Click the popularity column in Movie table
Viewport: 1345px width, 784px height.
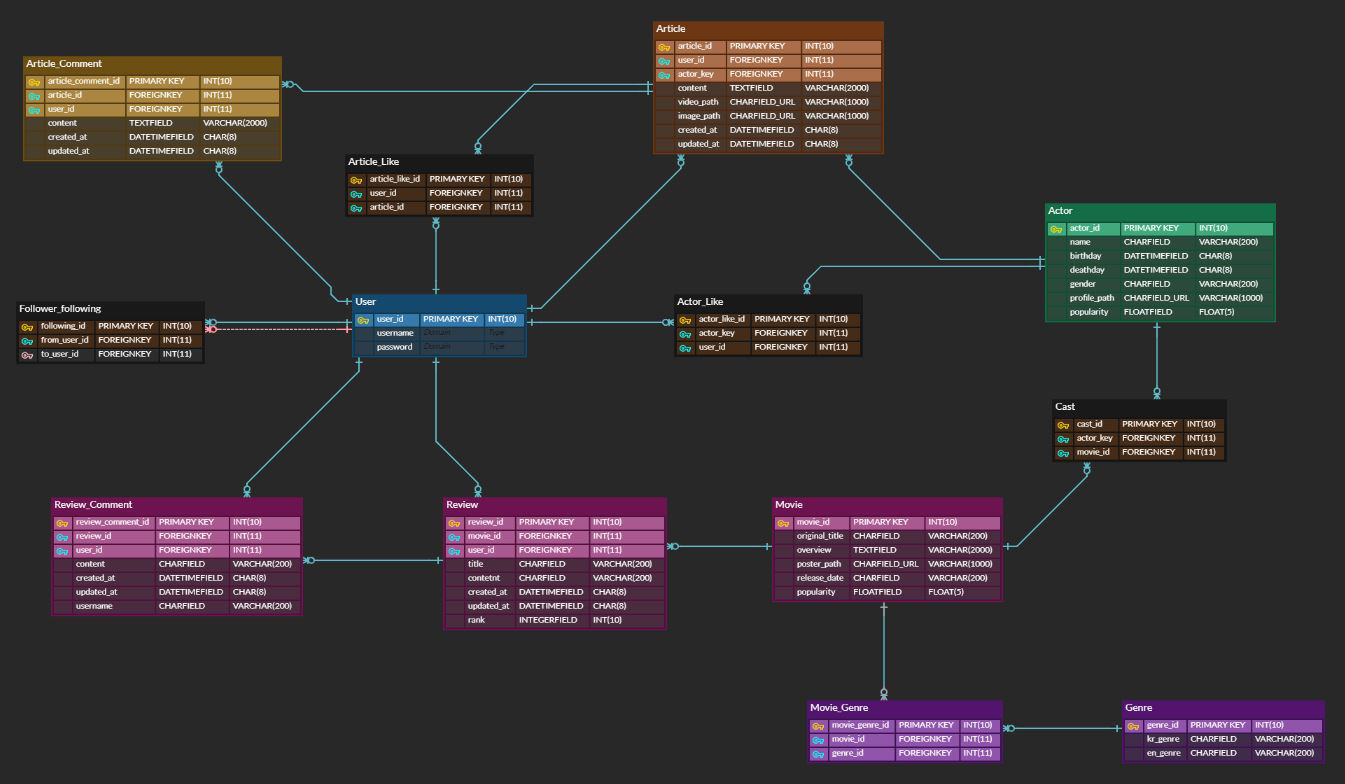816,592
